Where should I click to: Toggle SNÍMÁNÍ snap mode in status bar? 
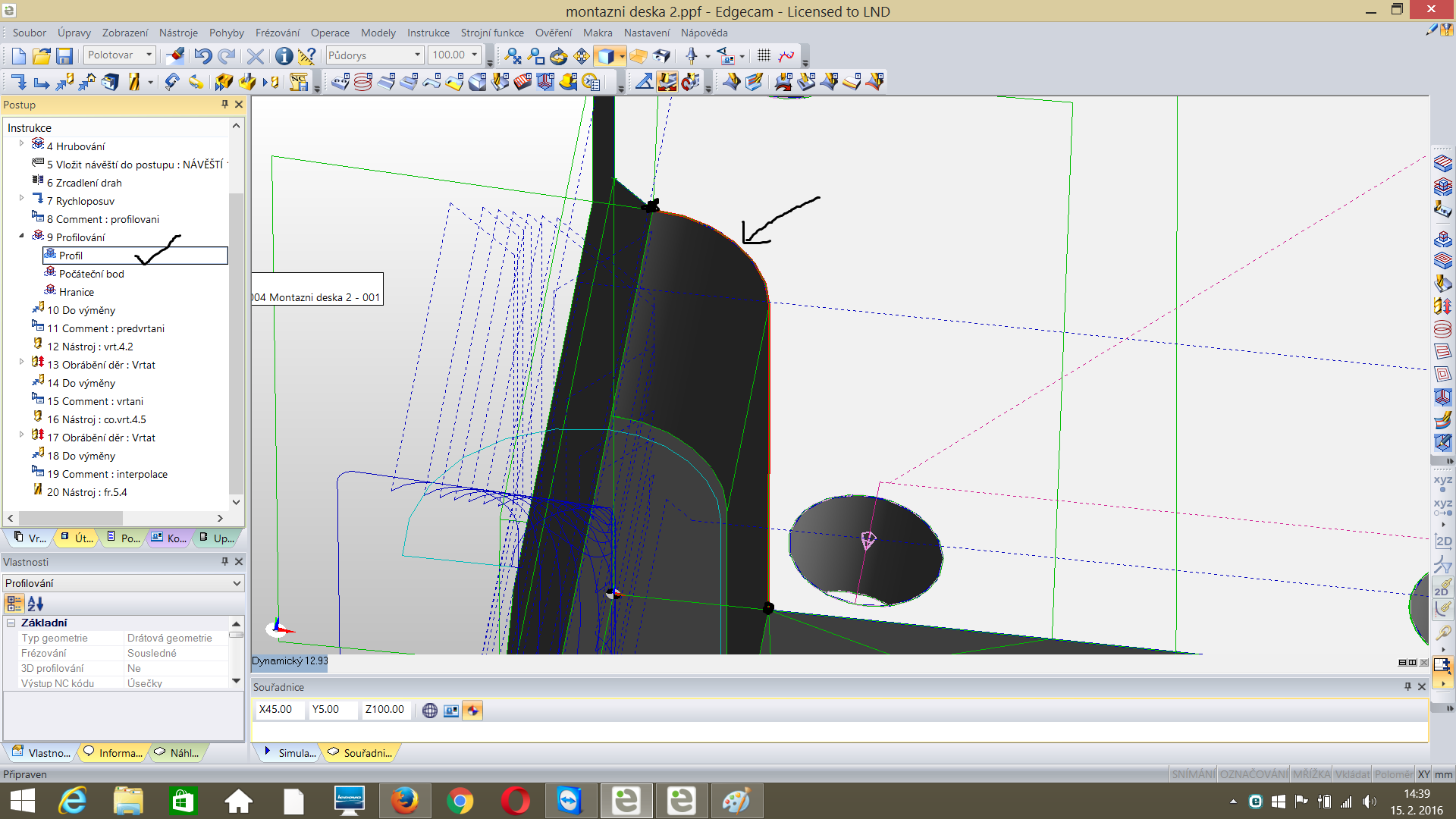1192,774
